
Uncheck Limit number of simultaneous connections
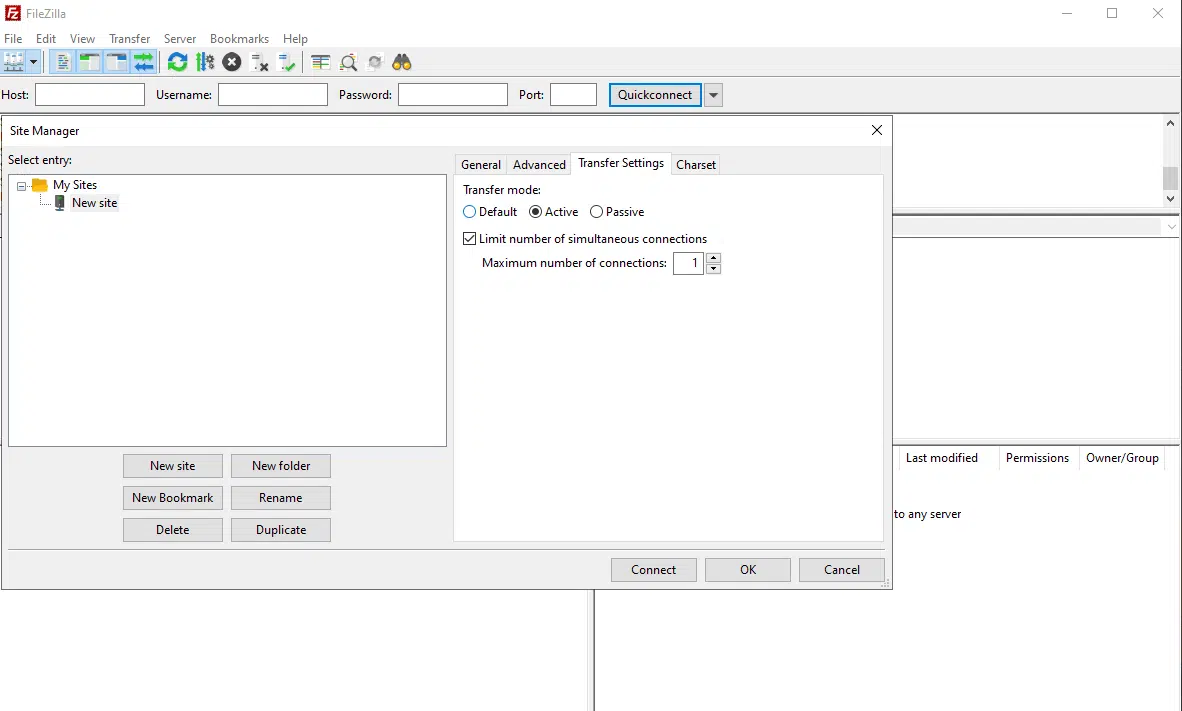(x=470, y=239)
